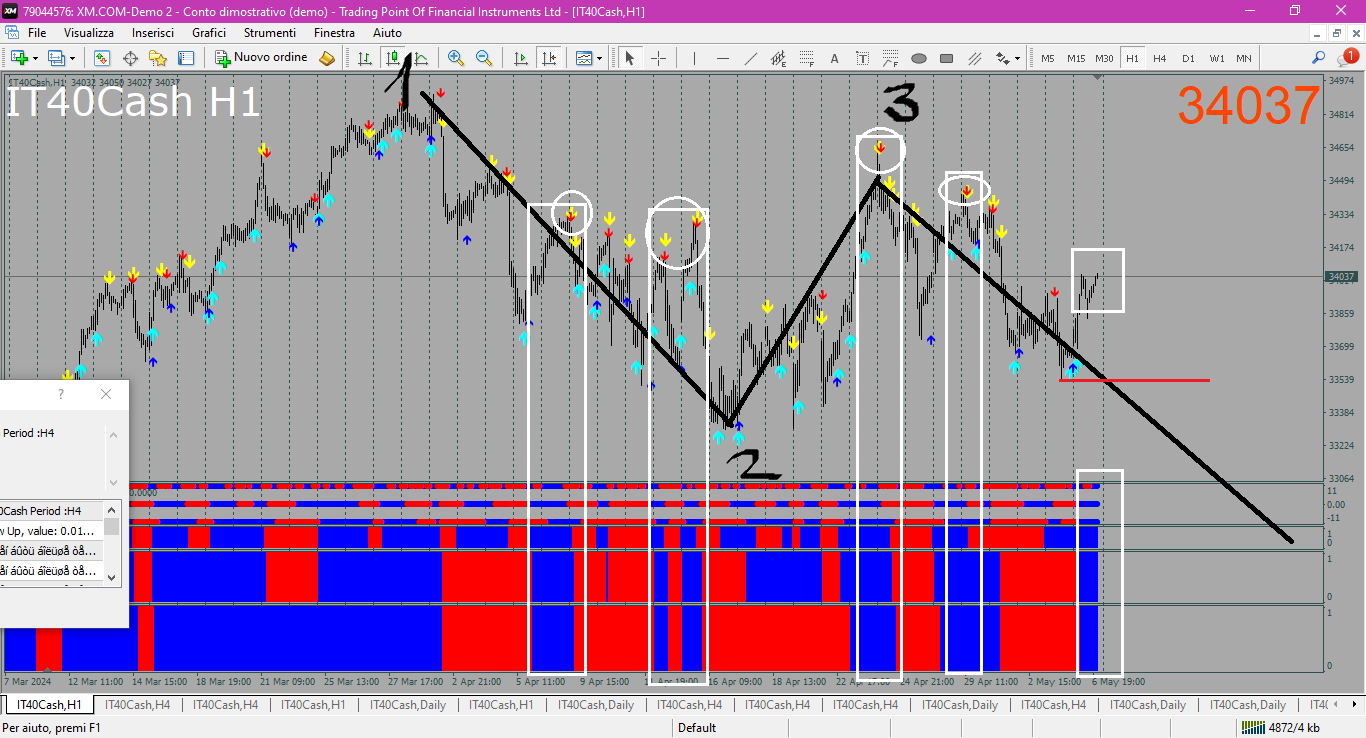Select list row '0Cash Period :H4'
This screenshot has height=738, width=1366.
coord(51,511)
